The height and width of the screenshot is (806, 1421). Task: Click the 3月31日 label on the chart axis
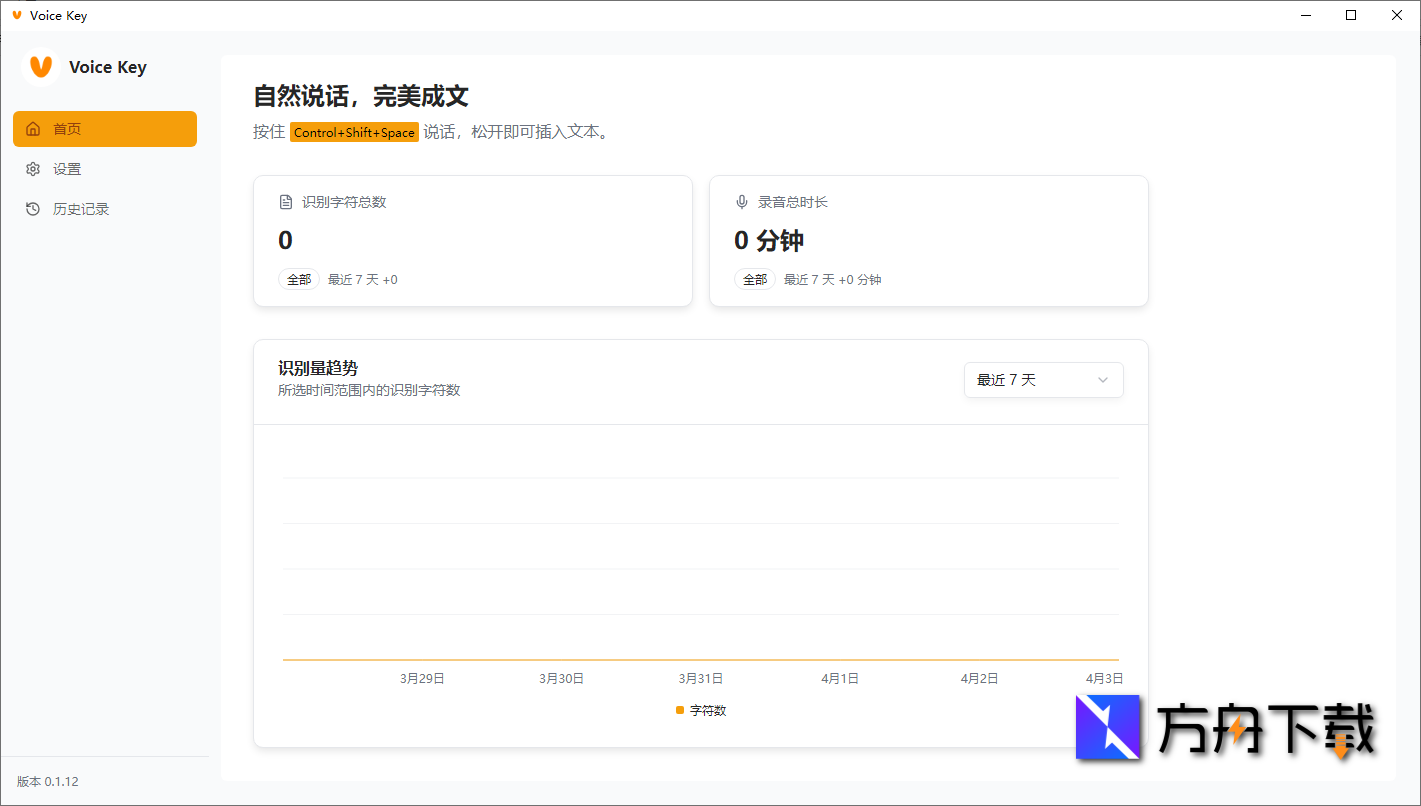699,677
